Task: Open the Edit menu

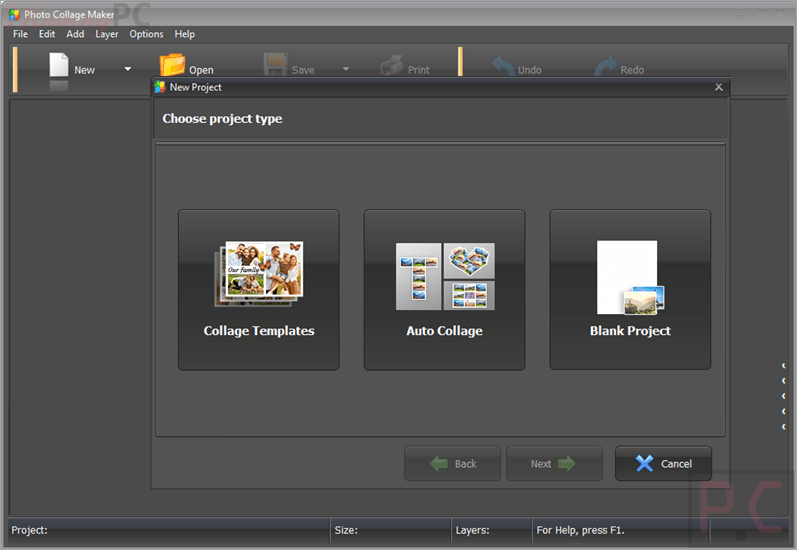Action: 47,34
